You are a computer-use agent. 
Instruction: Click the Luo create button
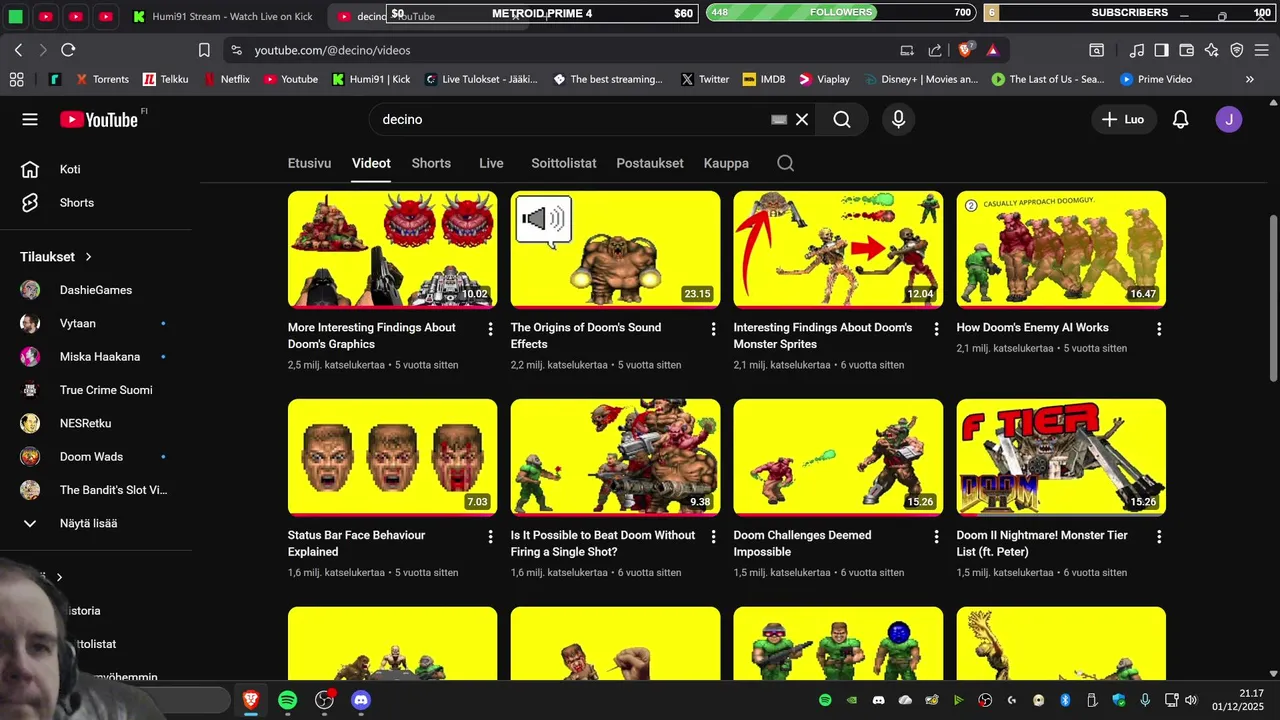pyautogui.click(x=1124, y=119)
